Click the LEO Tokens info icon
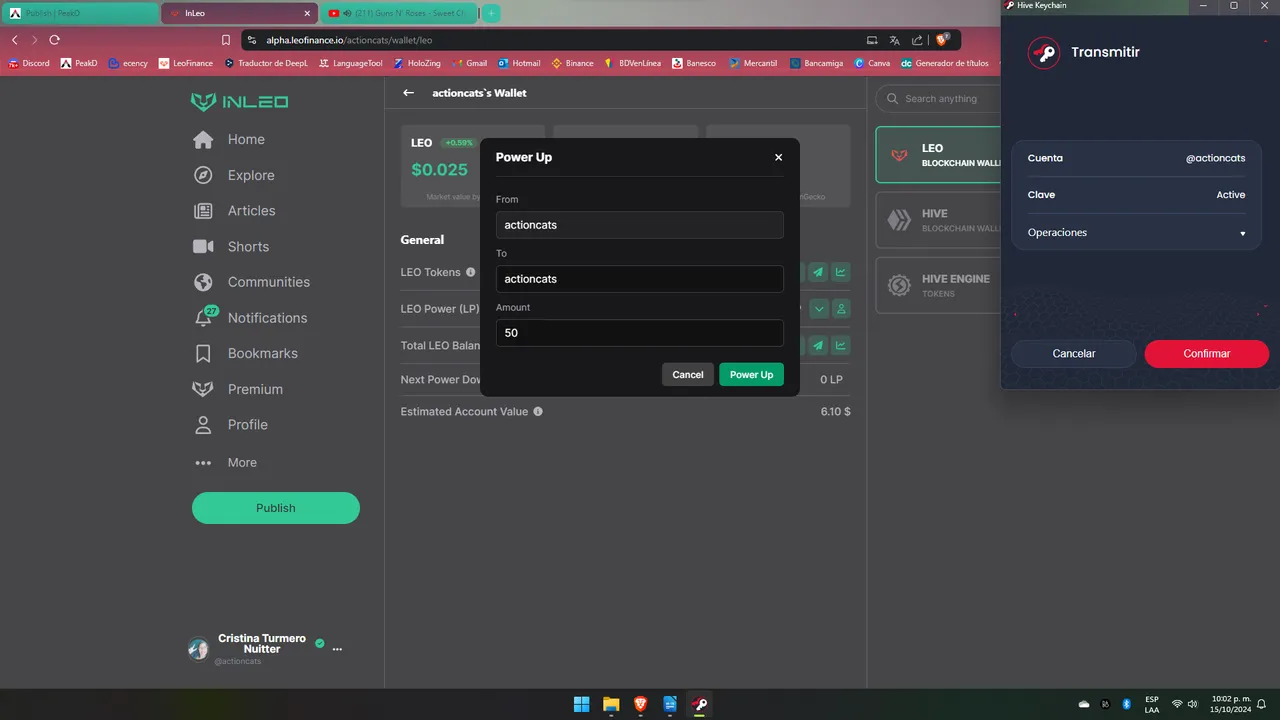Viewport: 1280px width, 720px height. point(471,272)
